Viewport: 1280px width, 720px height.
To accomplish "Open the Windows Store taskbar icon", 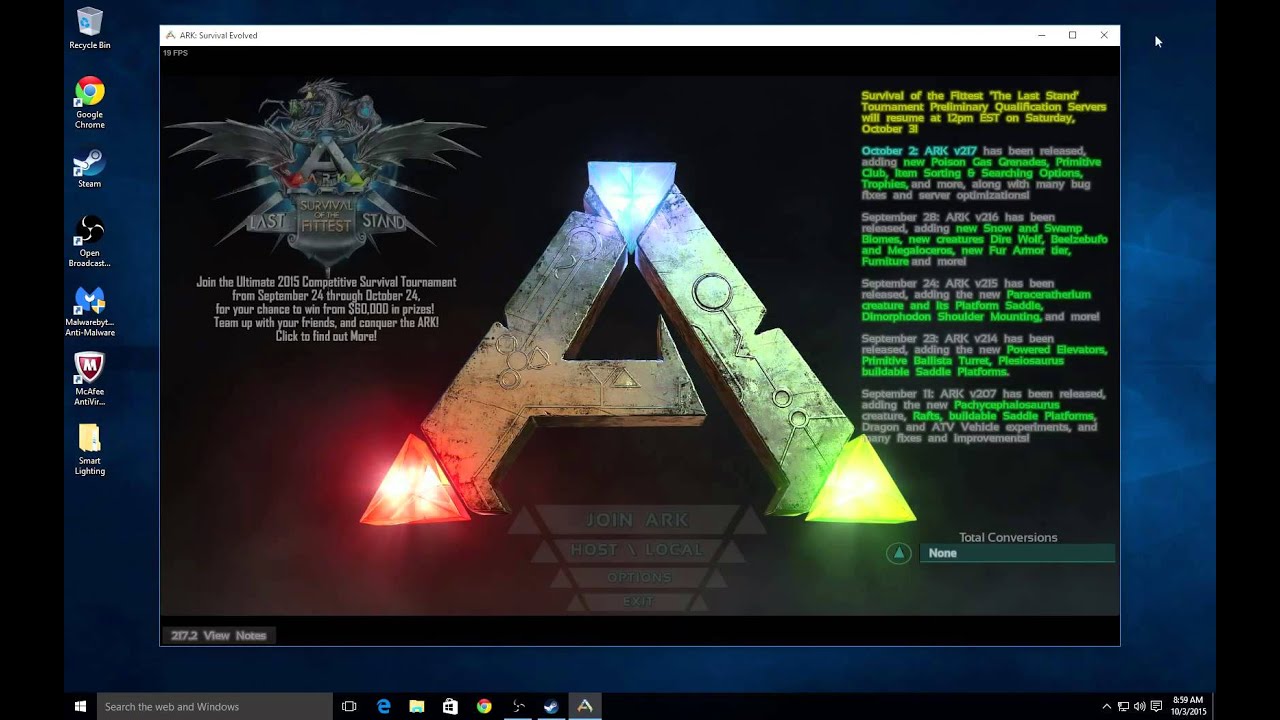I will (450, 706).
